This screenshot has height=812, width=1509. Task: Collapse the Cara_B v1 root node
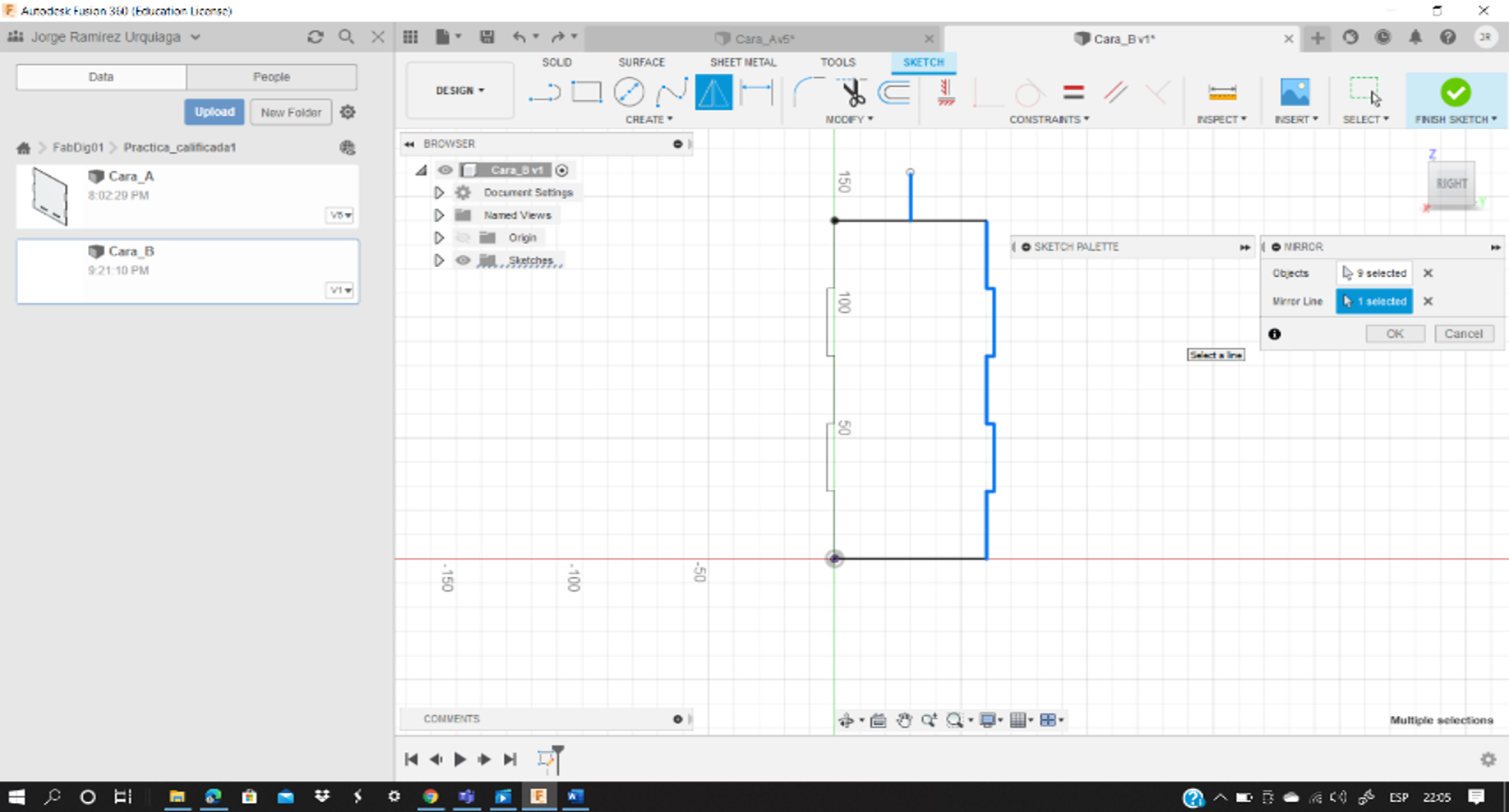click(421, 170)
